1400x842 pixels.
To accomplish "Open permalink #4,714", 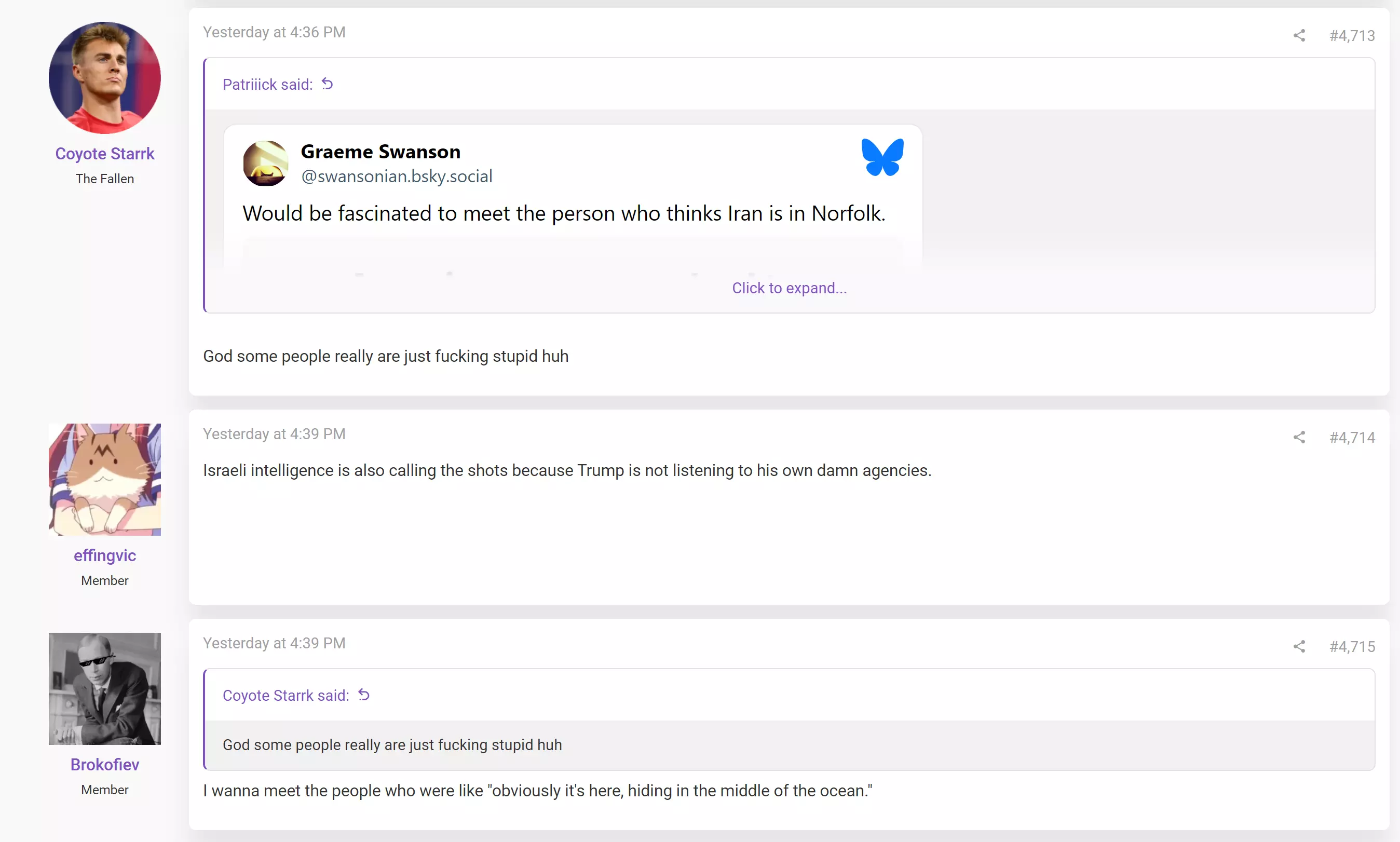I will point(1352,438).
